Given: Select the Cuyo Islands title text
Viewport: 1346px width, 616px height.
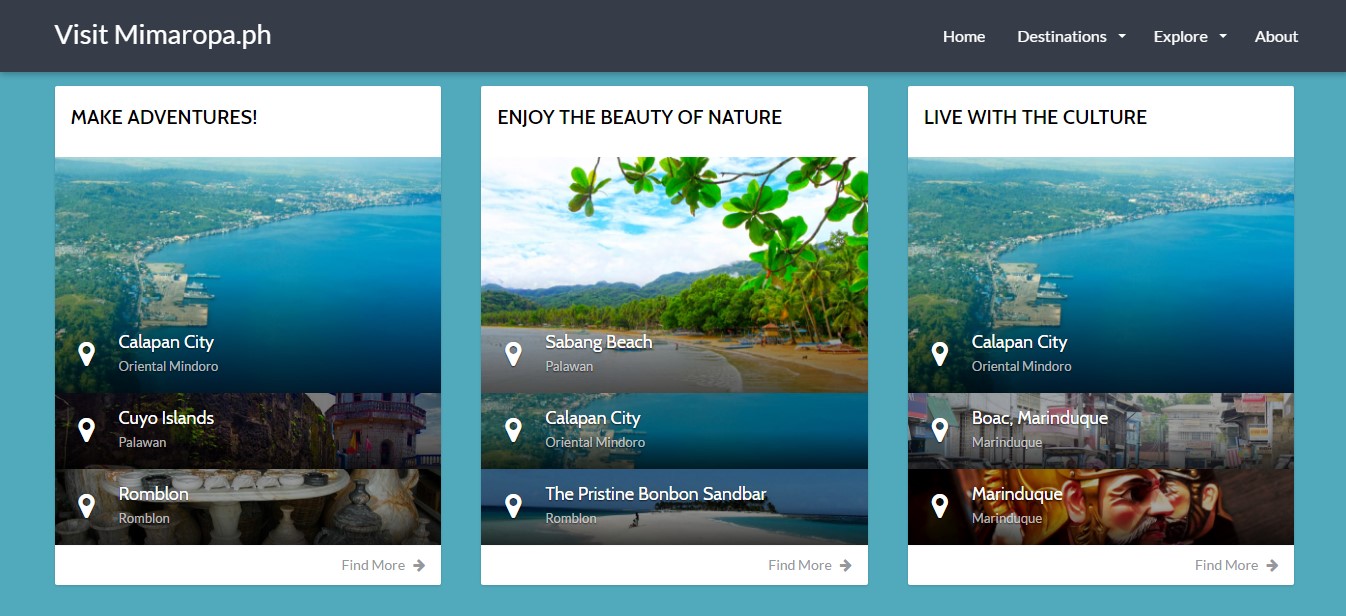Looking at the screenshot, I should click(166, 418).
